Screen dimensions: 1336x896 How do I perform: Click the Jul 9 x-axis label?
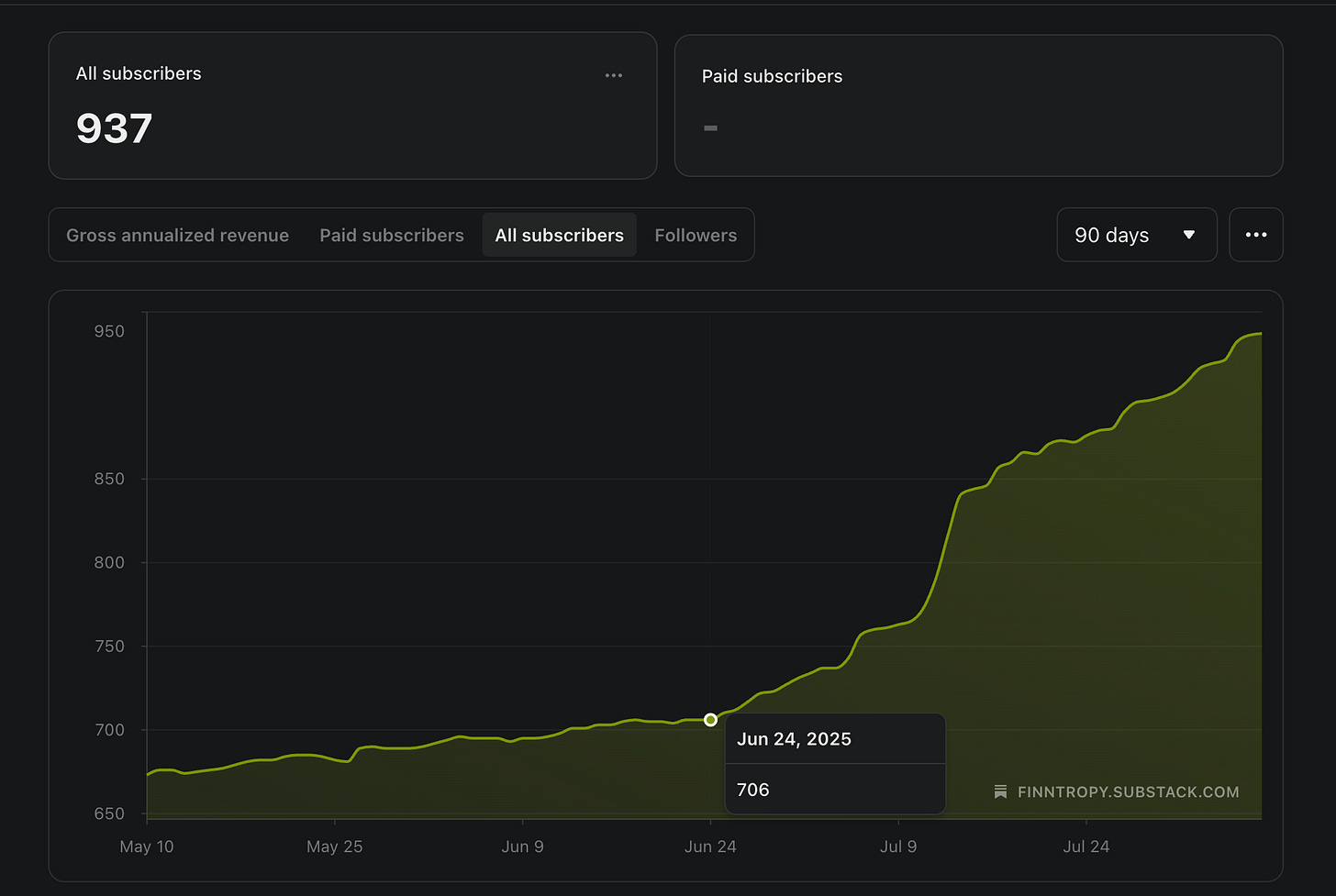(x=898, y=846)
